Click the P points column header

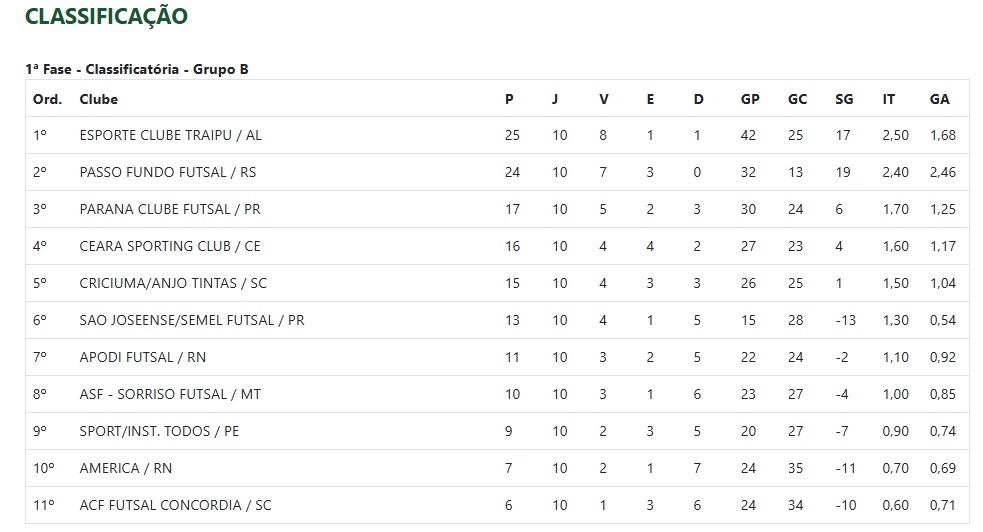point(509,99)
